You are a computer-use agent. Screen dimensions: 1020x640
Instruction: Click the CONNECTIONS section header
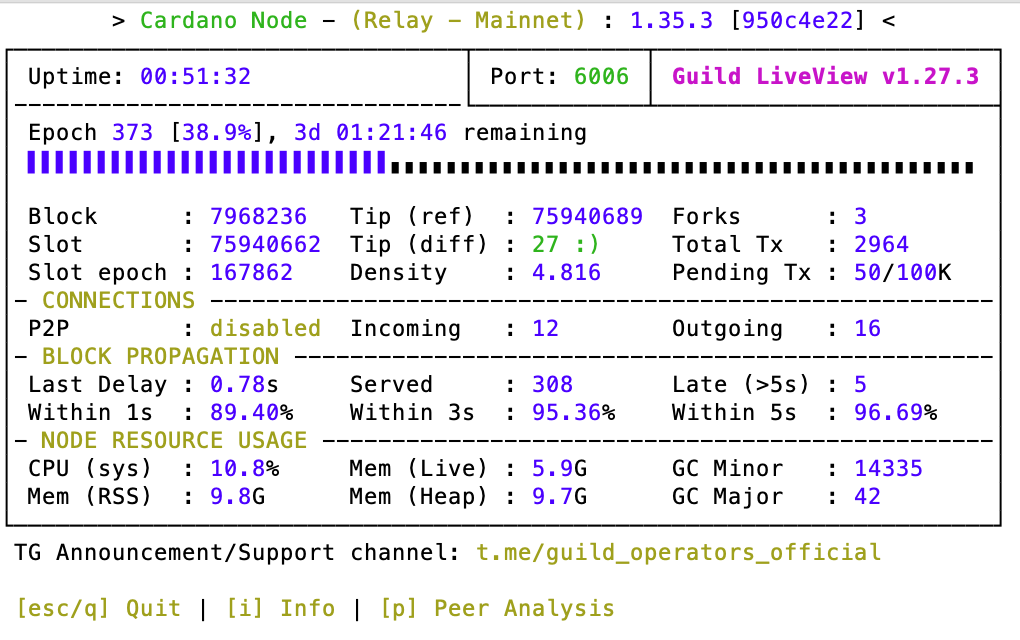coord(118,300)
